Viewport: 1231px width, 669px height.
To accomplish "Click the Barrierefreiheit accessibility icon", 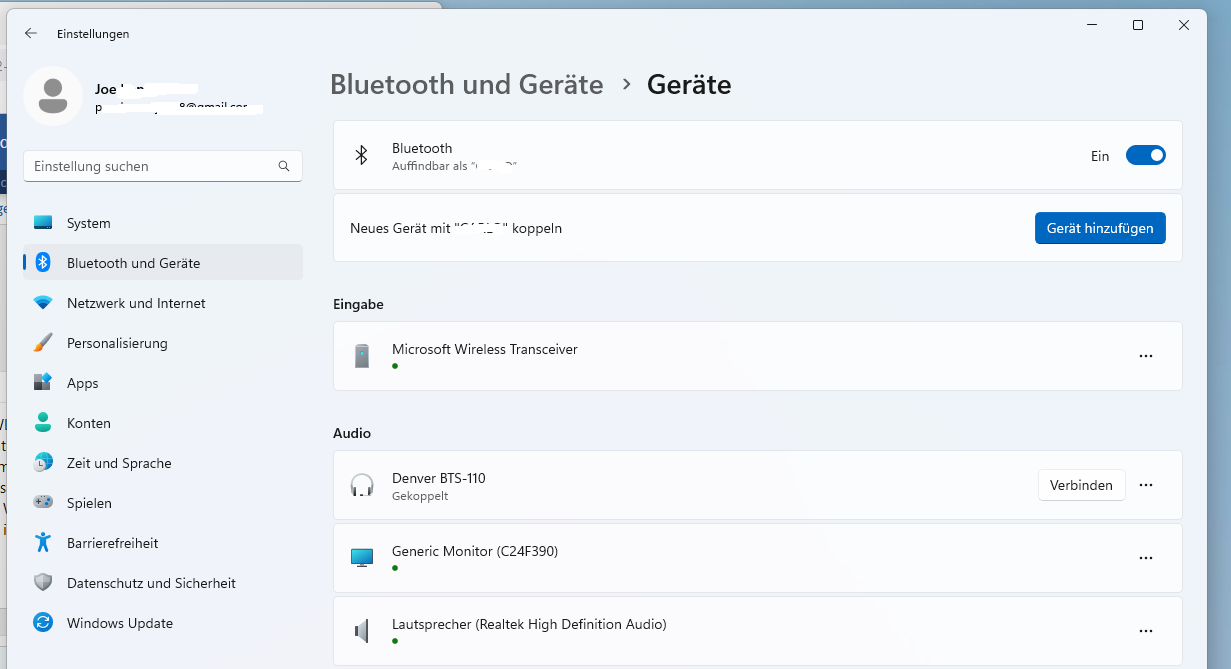I will 42,543.
